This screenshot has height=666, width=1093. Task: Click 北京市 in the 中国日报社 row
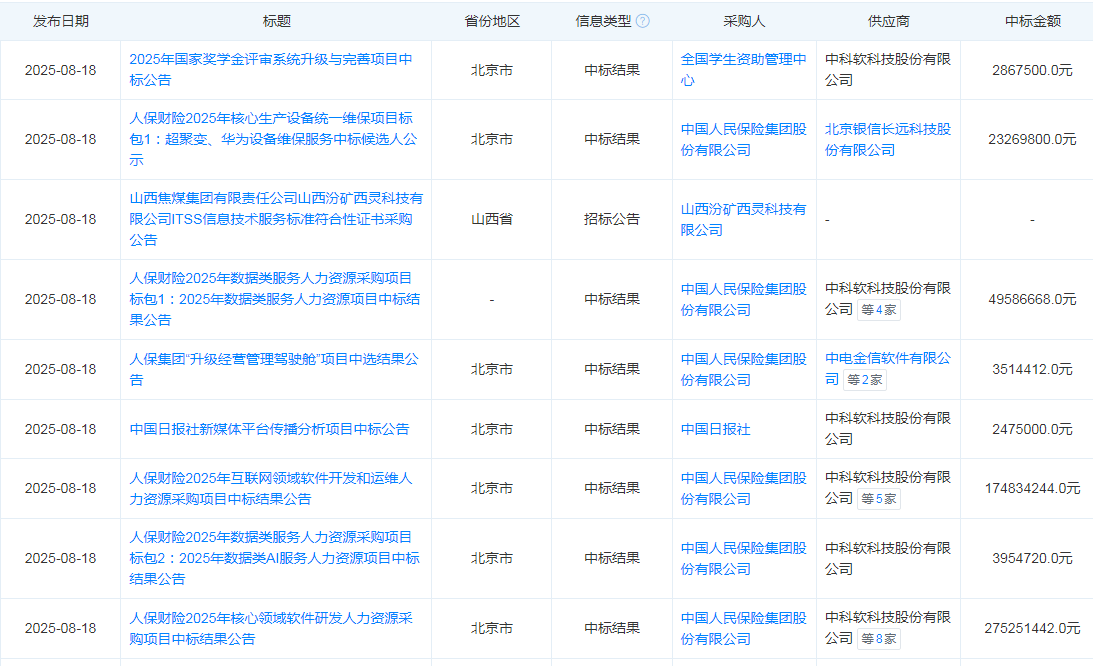(x=491, y=429)
